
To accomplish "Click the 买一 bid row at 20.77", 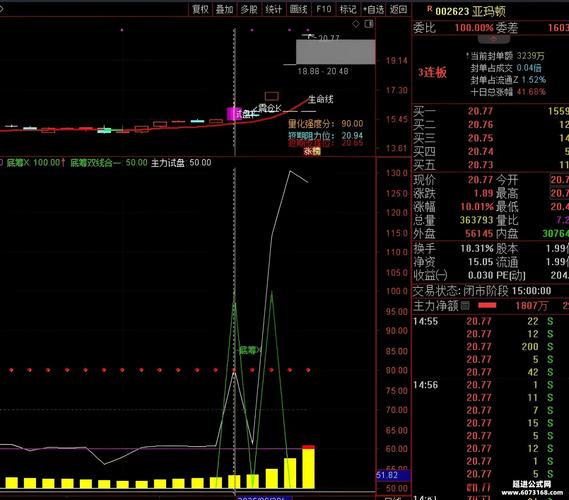I will (491, 111).
